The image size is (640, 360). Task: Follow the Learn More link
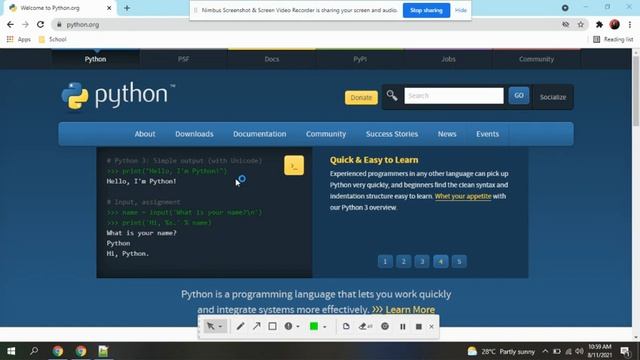coord(410,309)
